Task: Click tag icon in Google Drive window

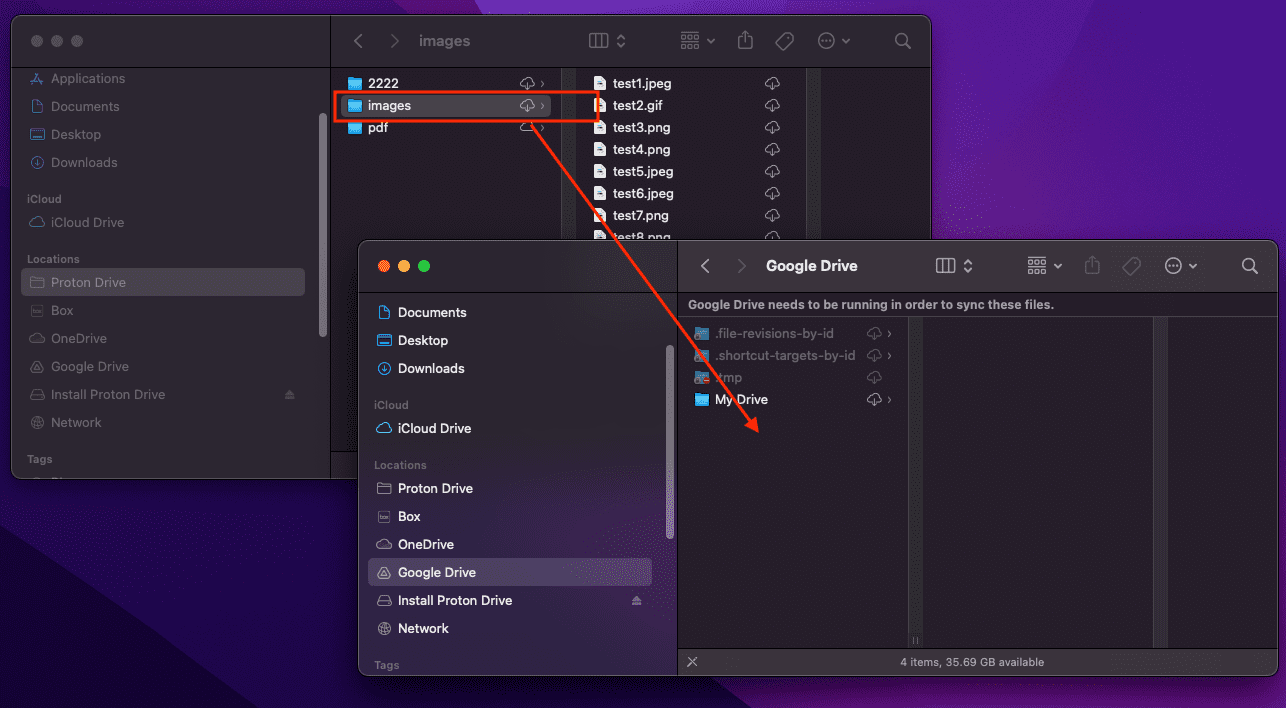Action: pos(1132,266)
